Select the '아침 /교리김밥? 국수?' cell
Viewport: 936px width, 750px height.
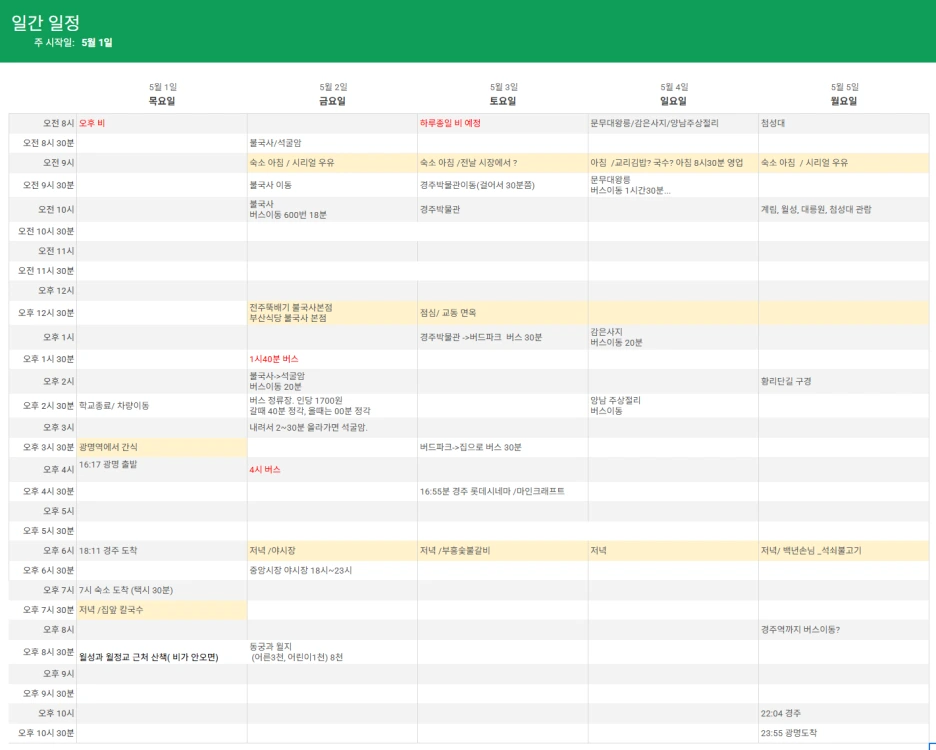pos(673,162)
